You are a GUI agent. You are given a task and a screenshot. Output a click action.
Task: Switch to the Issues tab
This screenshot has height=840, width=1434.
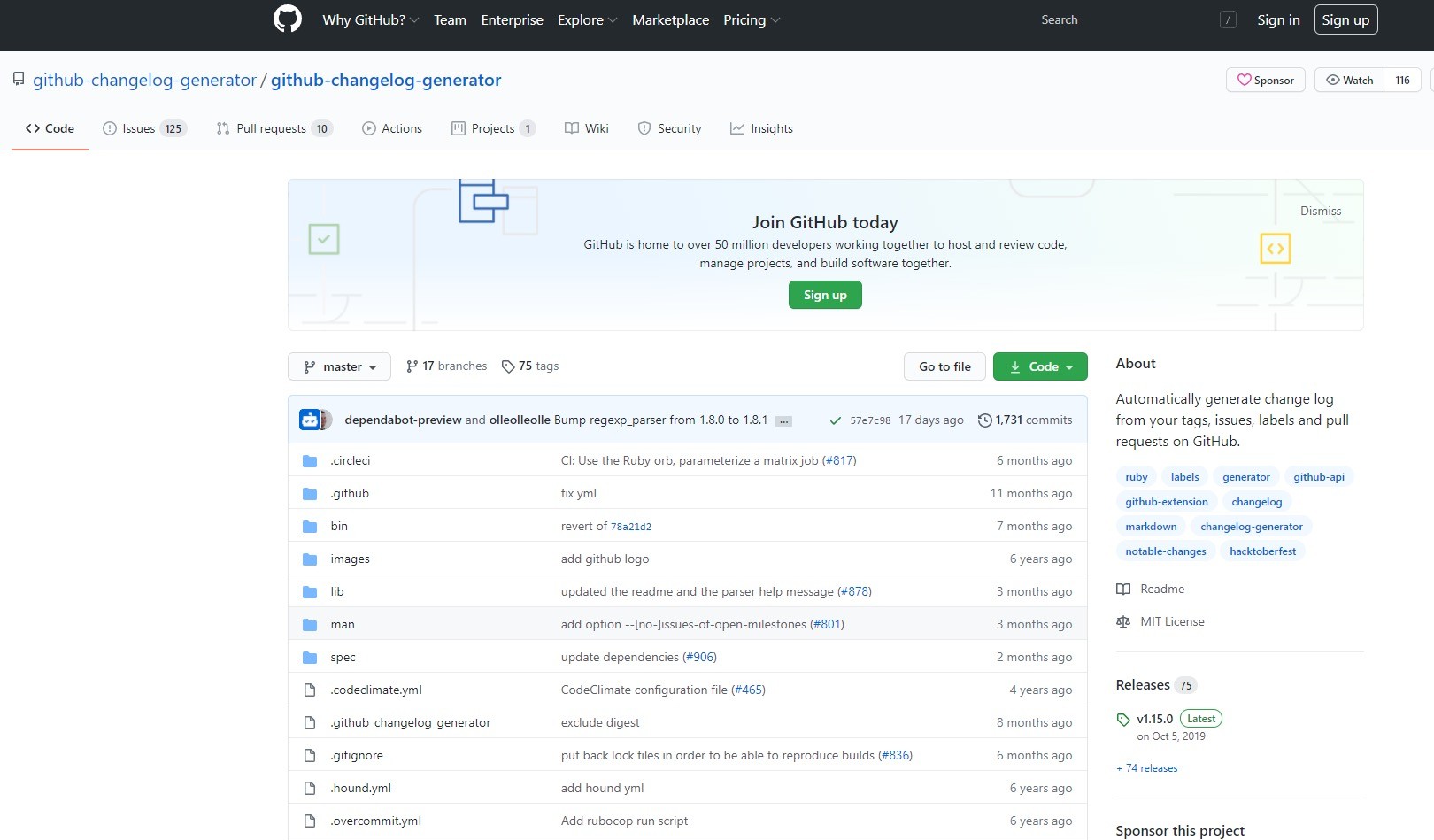144,128
